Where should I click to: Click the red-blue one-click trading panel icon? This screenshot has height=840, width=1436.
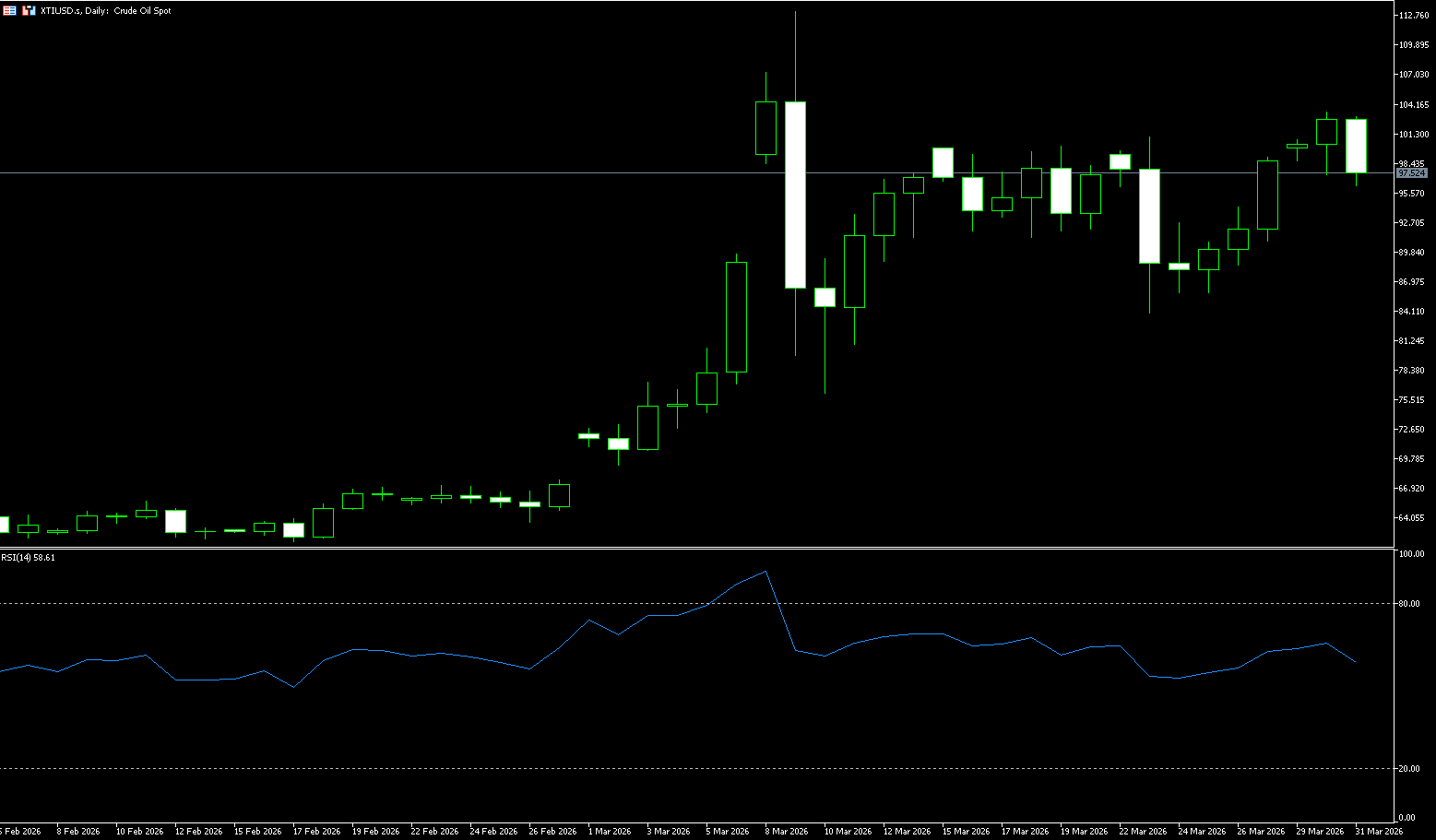click(x=29, y=11)
